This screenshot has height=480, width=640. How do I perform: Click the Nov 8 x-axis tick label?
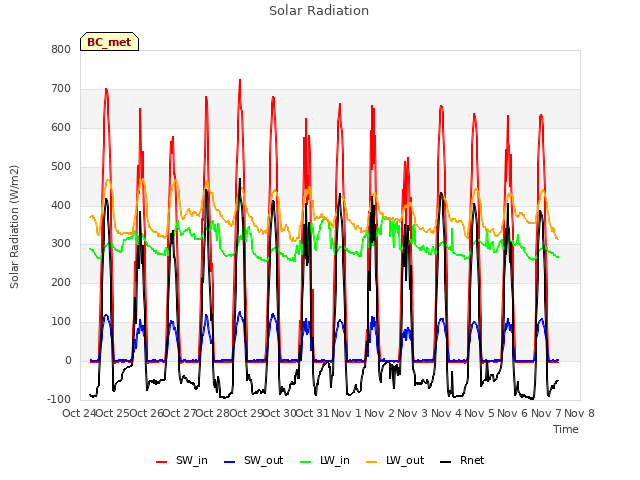pos(580,413)
